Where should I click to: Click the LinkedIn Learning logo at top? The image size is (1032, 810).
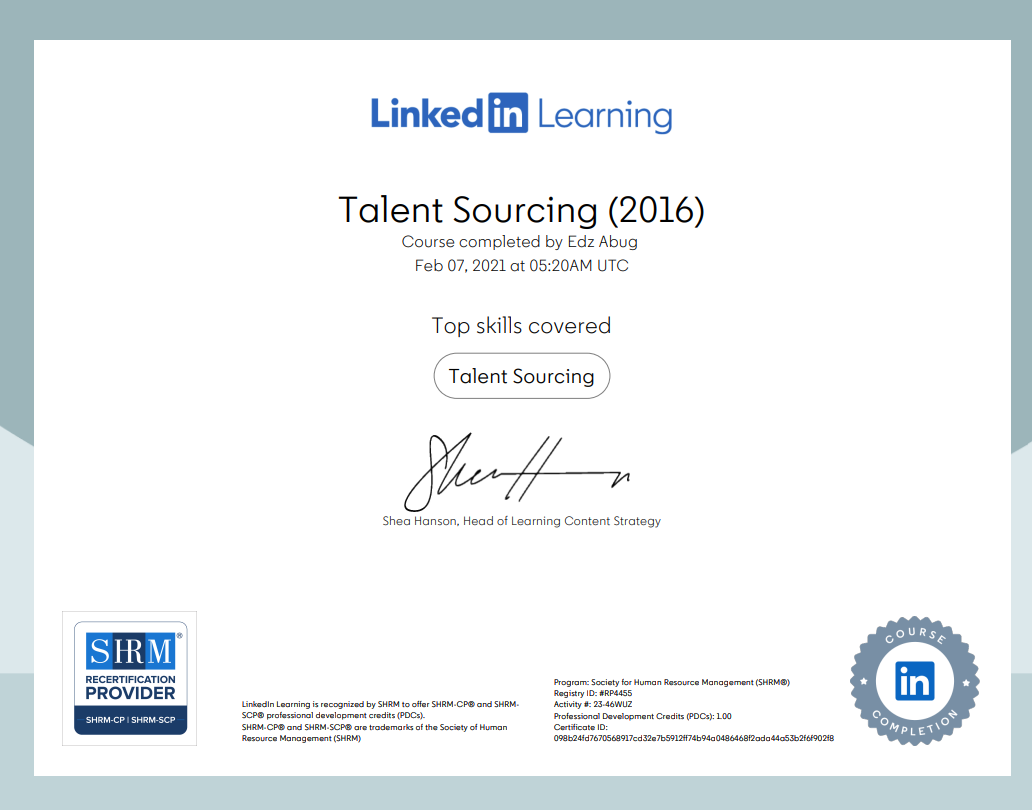coord(521,114)
